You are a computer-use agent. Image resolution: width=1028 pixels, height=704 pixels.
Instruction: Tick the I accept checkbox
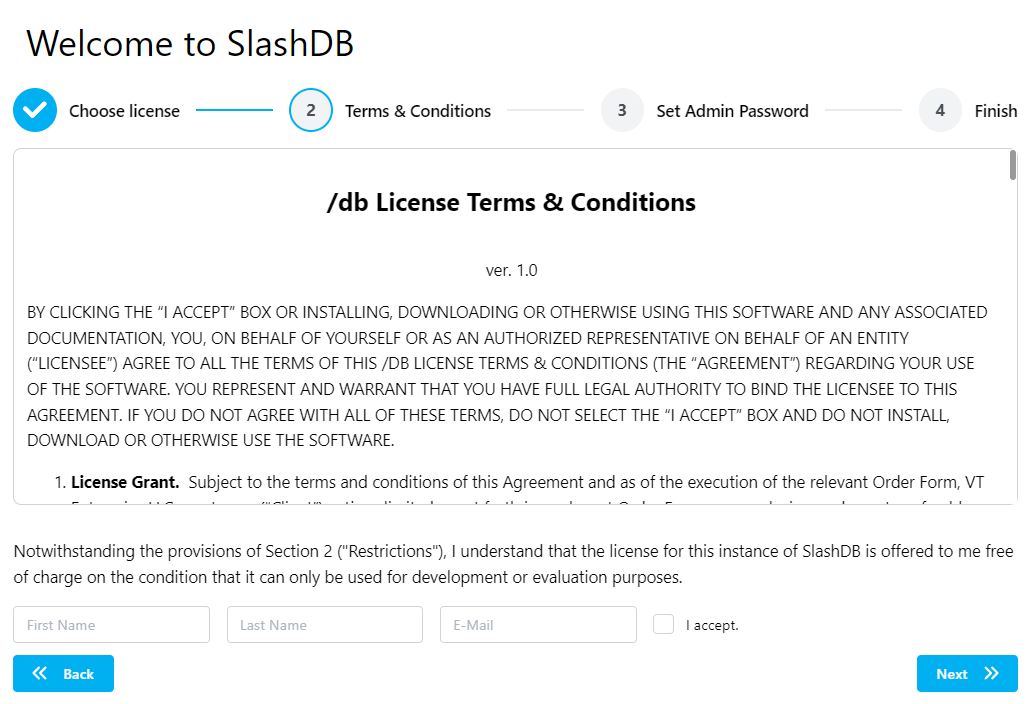[x=663, y=624]
